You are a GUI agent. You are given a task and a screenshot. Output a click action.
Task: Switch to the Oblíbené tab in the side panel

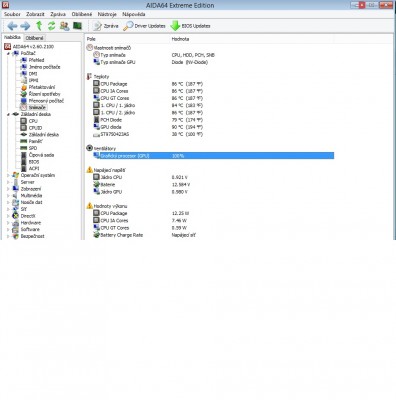(35, 38)
